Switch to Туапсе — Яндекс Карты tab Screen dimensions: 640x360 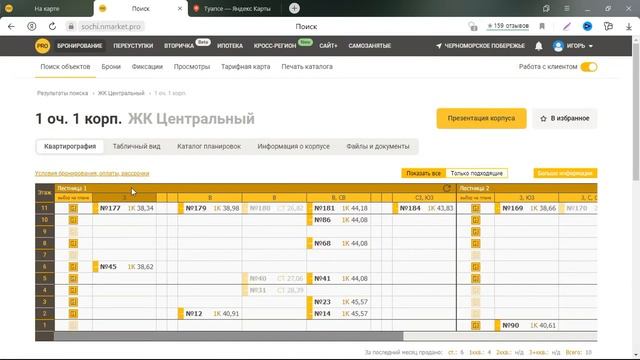[237, 9]
